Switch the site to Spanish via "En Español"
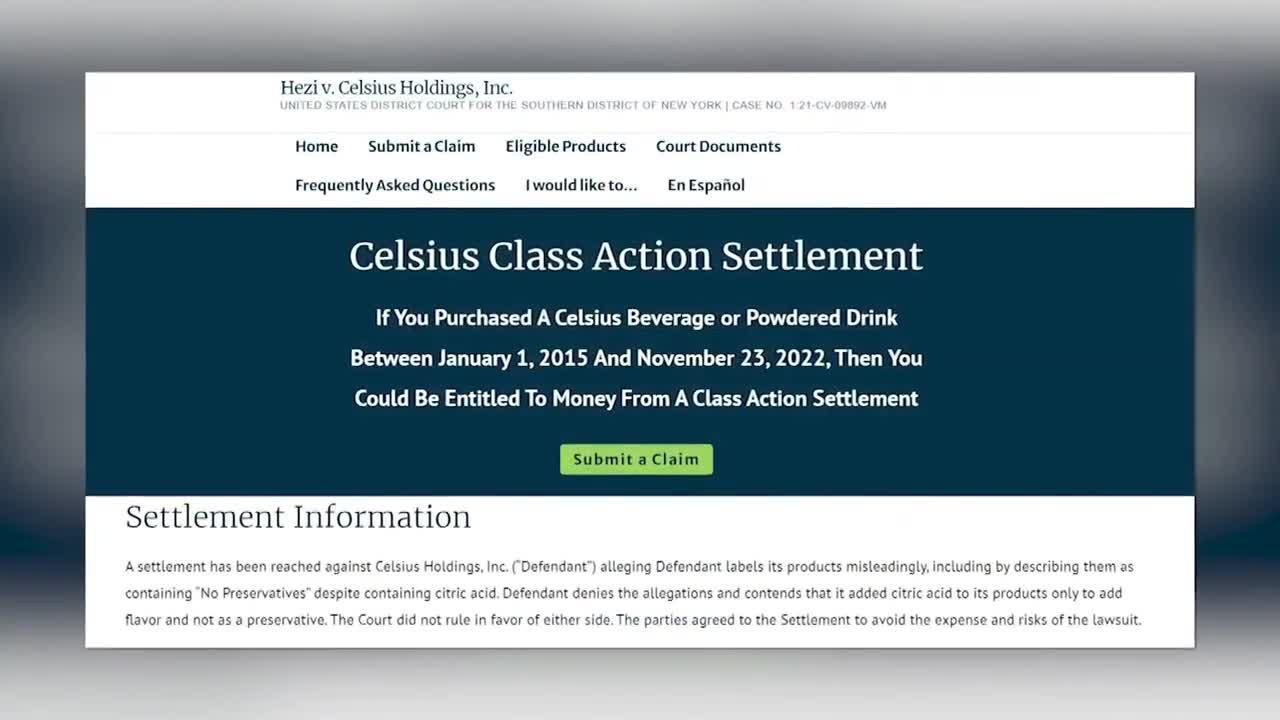Viewport: 1280px width, 720px height. click(x=705, y=185)
